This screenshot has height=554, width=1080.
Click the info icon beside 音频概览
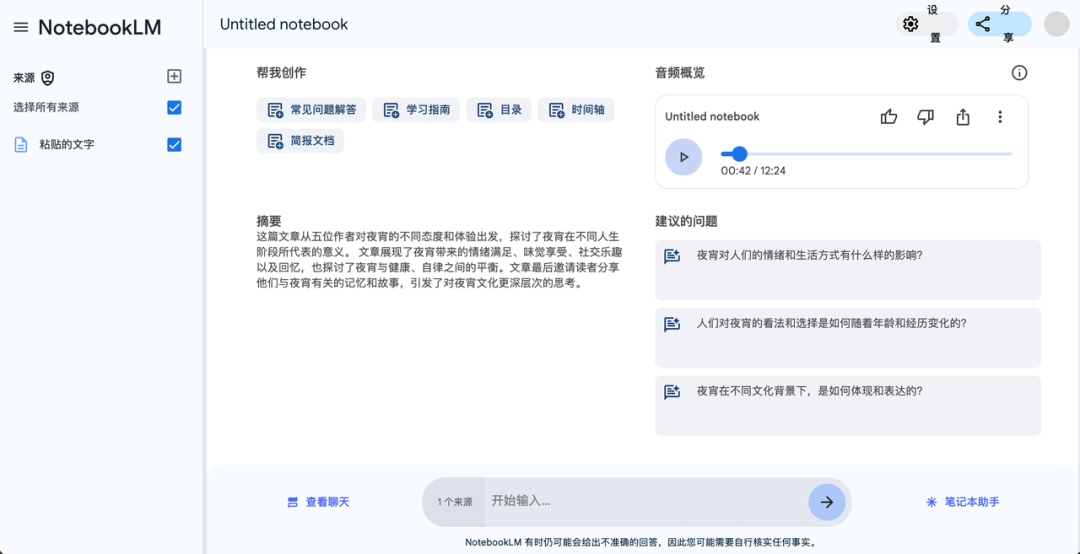tap(1019, 72)
